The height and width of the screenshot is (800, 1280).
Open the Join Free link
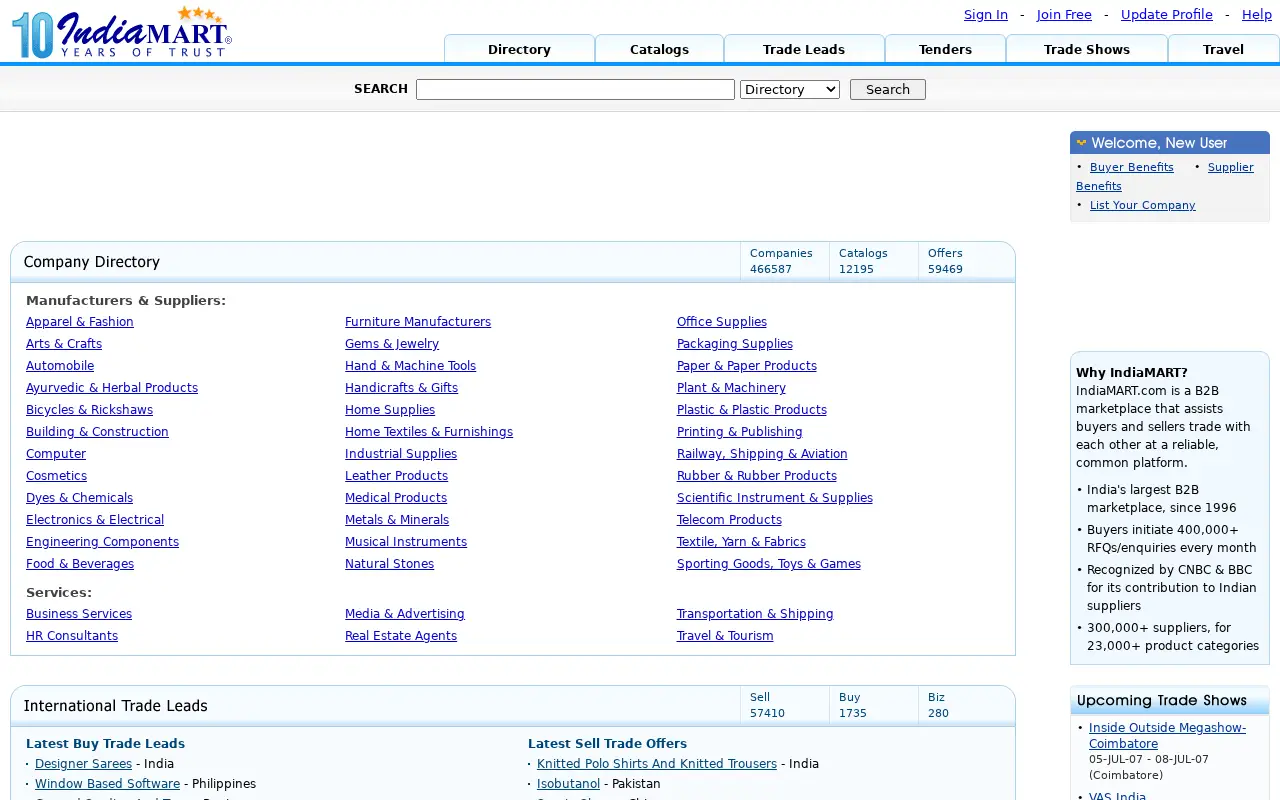pos(1064,15)
